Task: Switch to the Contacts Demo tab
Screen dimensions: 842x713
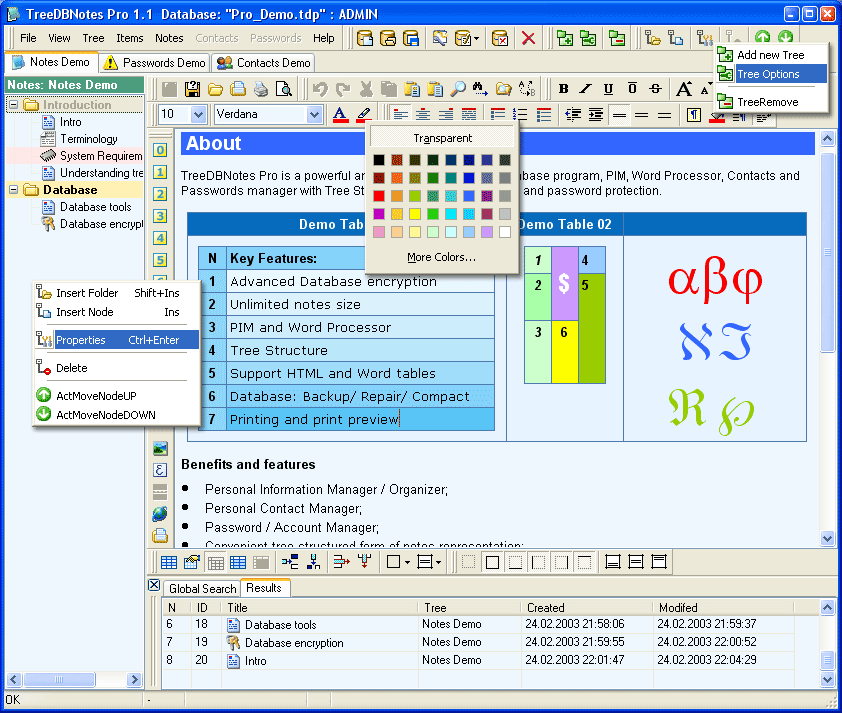Action: 264,63
